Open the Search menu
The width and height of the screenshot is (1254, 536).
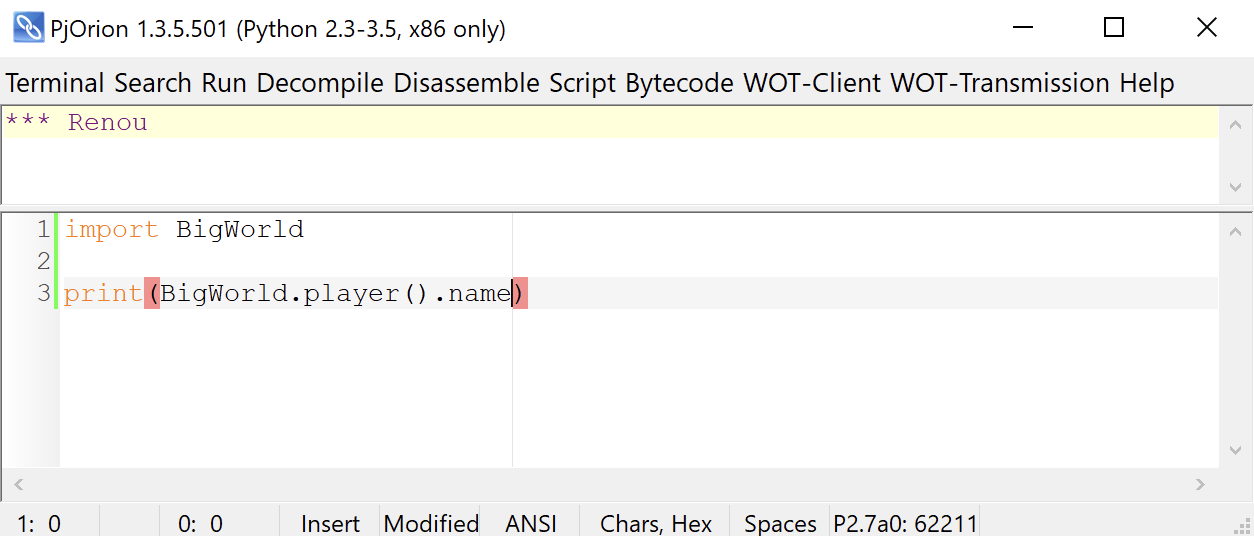click(153, 83)
